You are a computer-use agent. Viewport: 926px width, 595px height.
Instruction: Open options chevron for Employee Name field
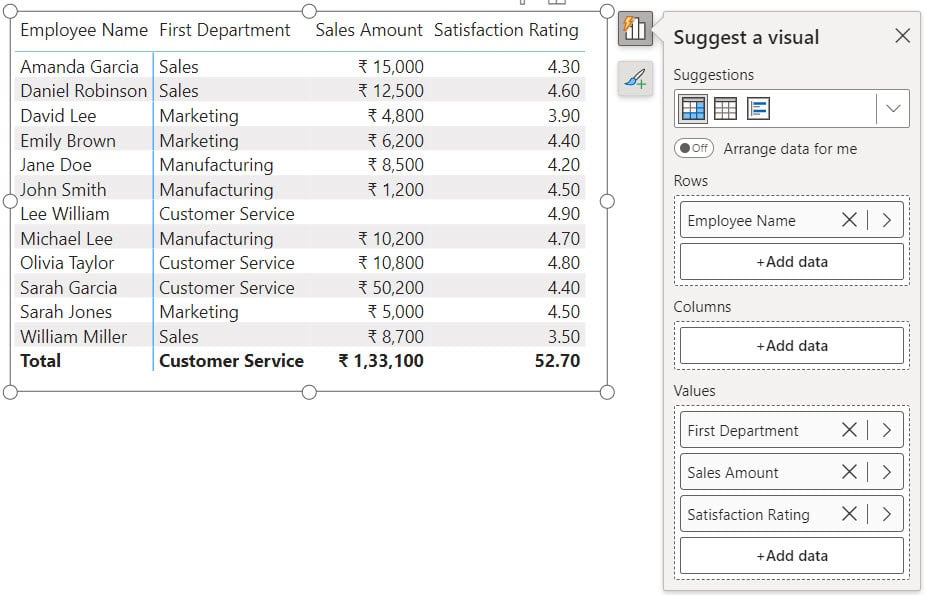point(886,220)
